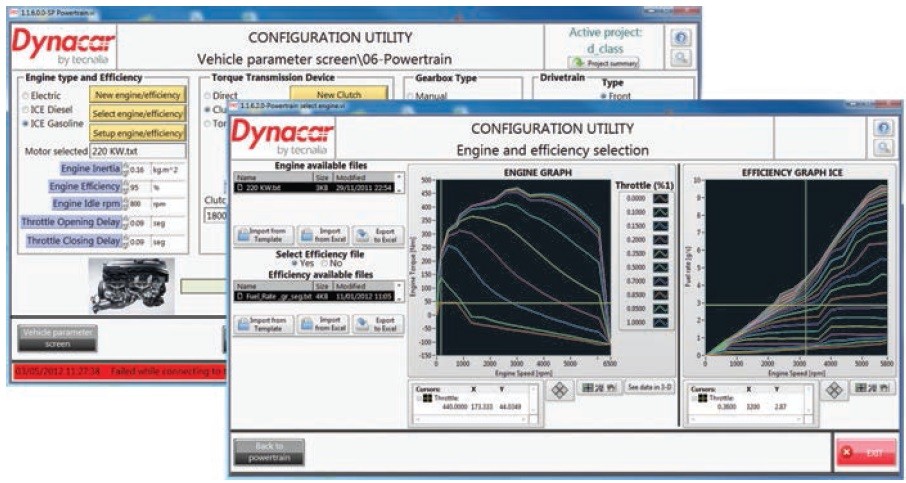The height and width of the screenshot is (483, 906).
Task: Click the 0.2500 throttle plot legend icon
Action: 660,254
